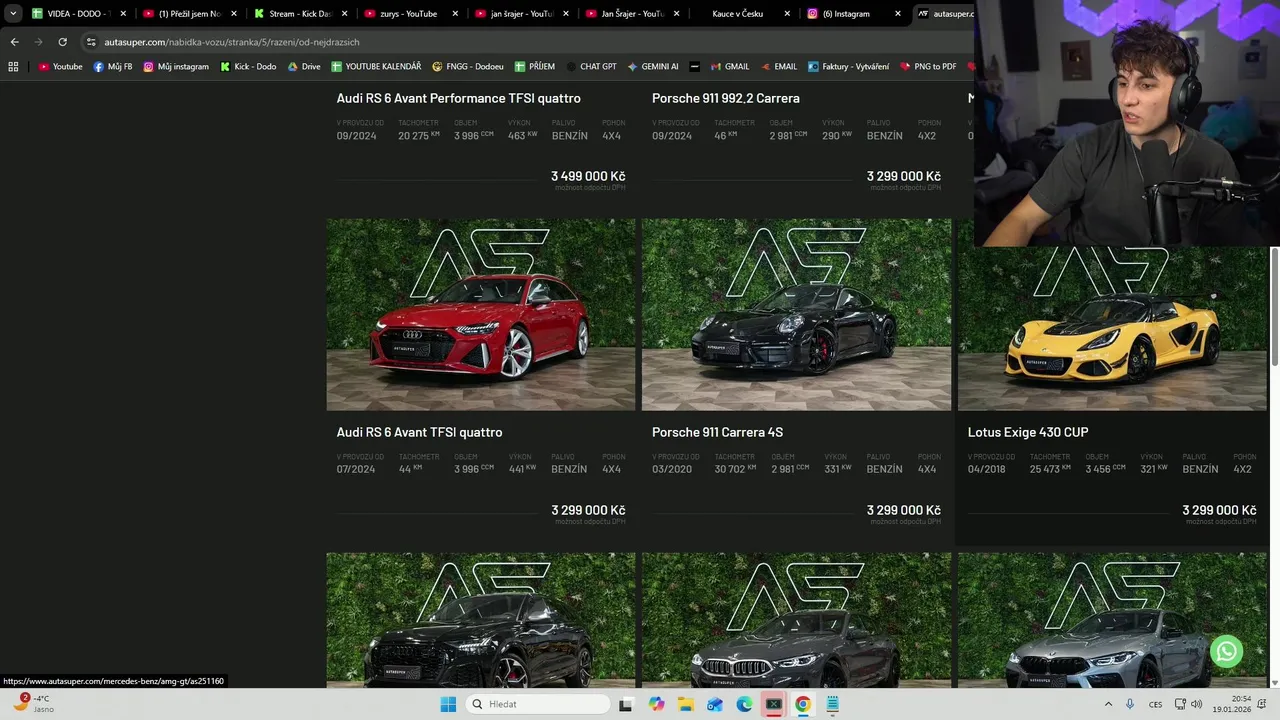Click the Lotus 04/2018 date value
The height and width of the screenshot is (720, 1280).
point(987,469)
